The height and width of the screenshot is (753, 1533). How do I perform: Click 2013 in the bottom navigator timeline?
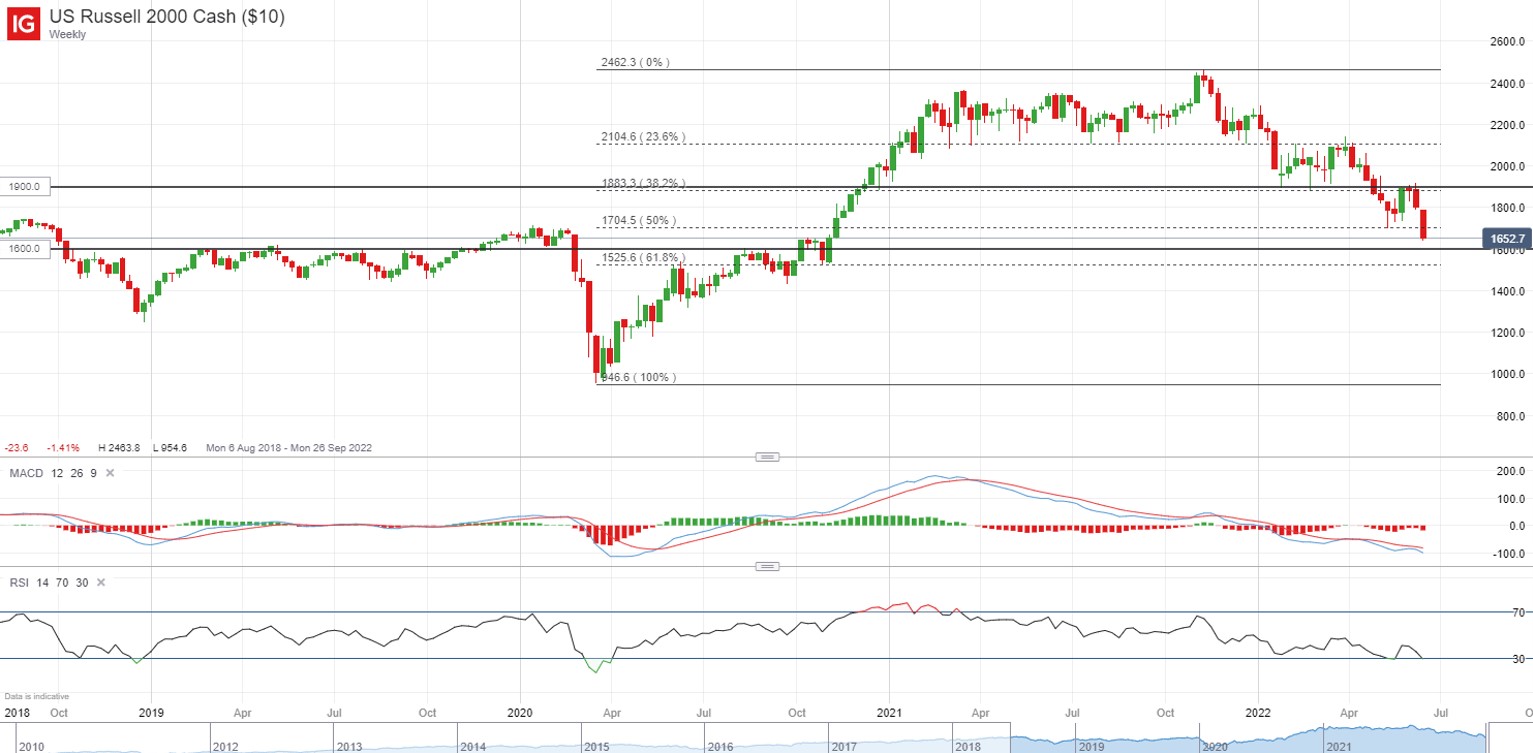(348, 746)
